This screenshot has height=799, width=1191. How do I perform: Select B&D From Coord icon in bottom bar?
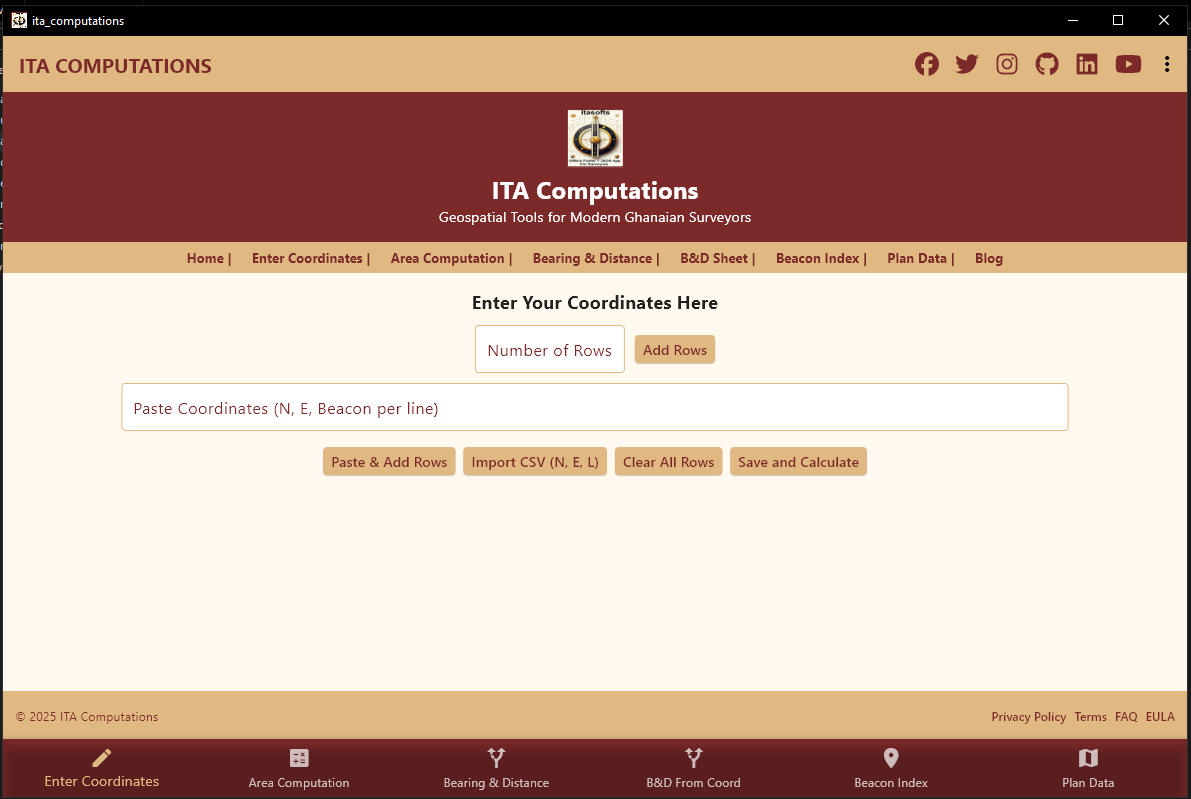pyautogui.click(x=693, y=757)
